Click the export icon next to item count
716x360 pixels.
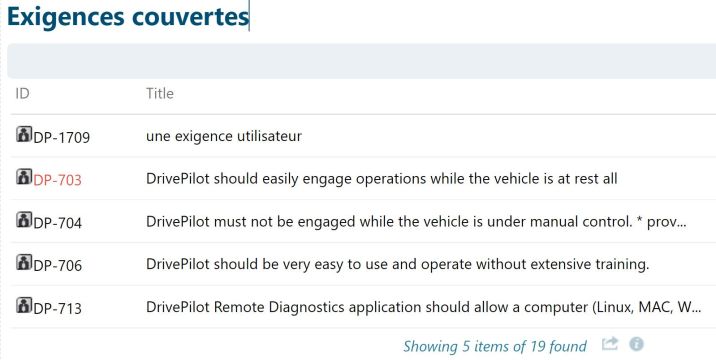[610, 344]
